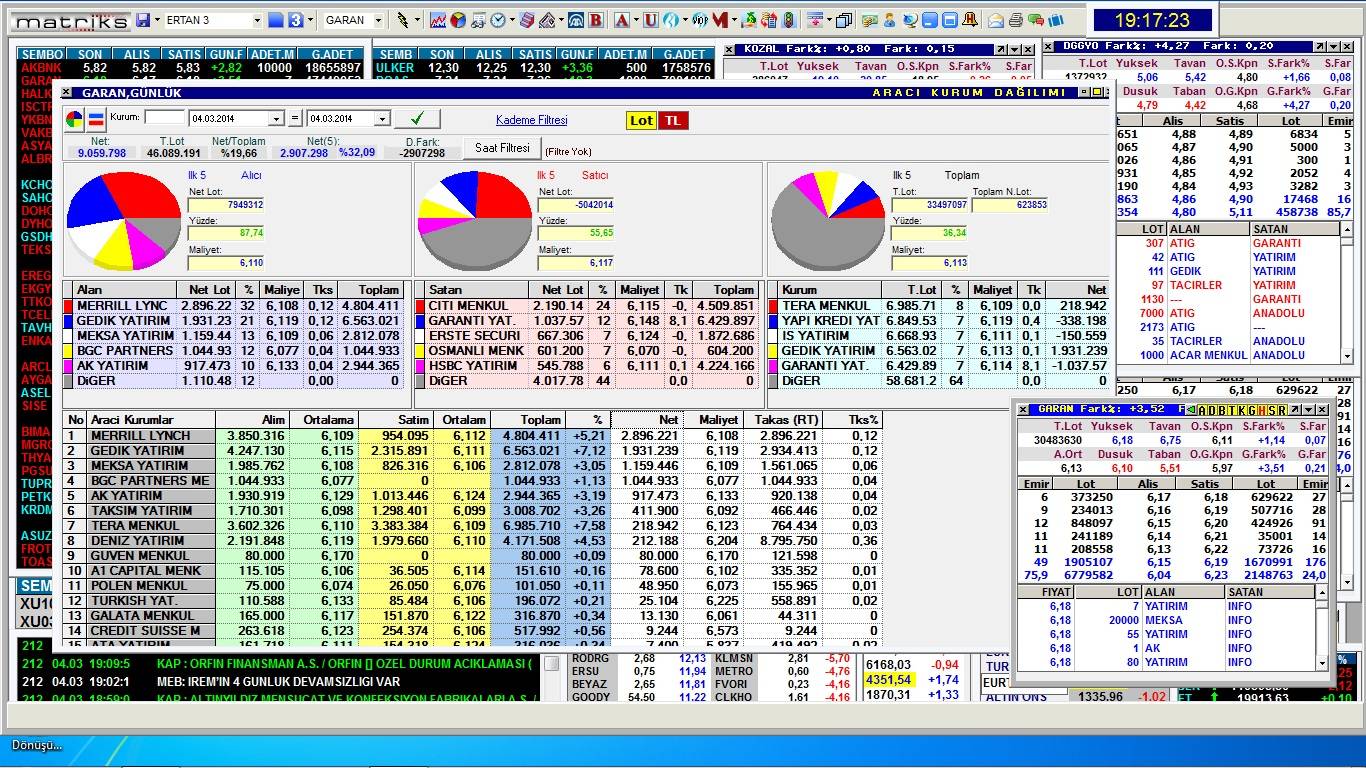Click the clock icon in the toolbar
The width and height of the screenshot is (1366, 768).
click(498, 20)
